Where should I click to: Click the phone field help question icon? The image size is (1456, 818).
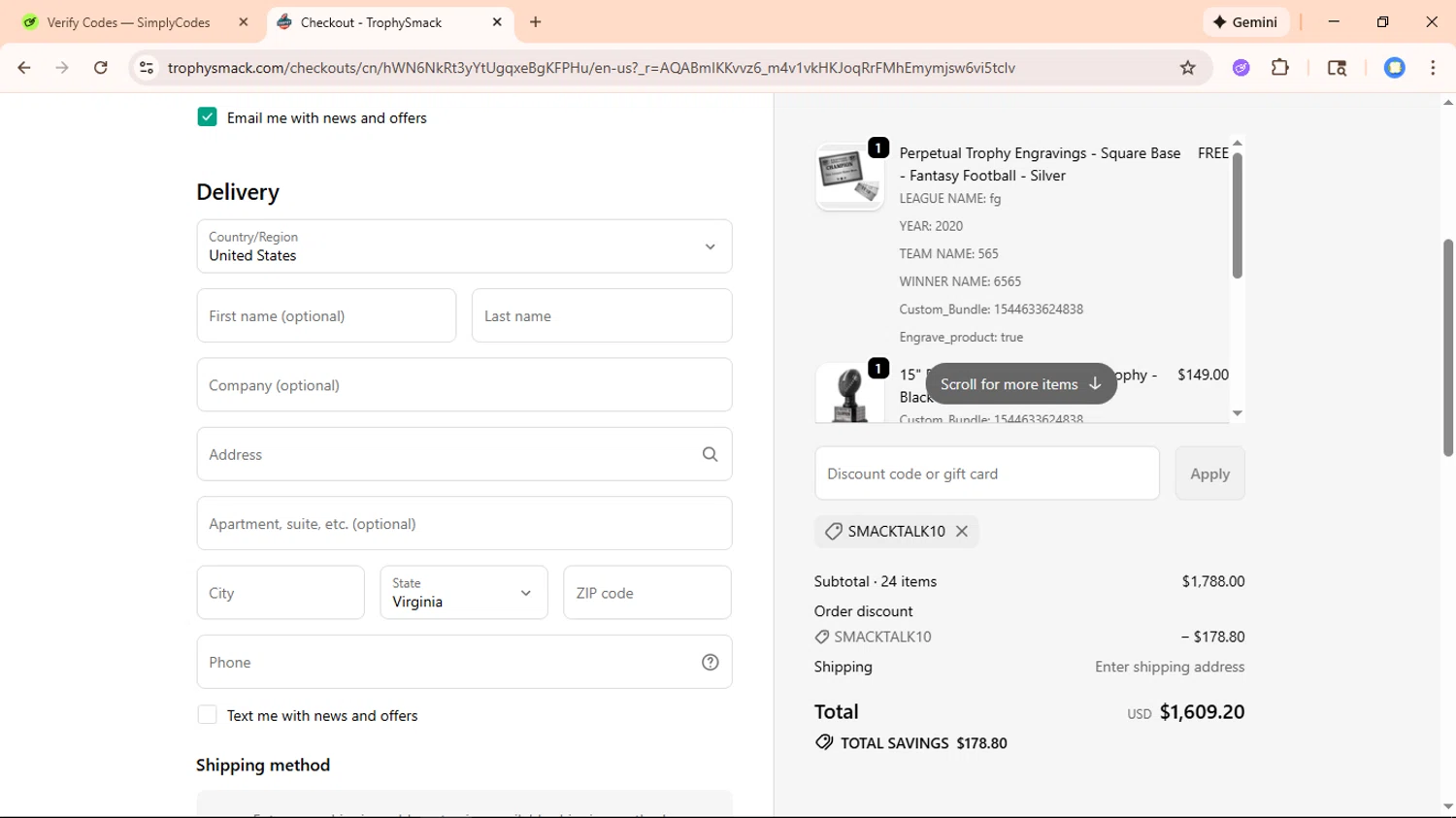(710, 662)
